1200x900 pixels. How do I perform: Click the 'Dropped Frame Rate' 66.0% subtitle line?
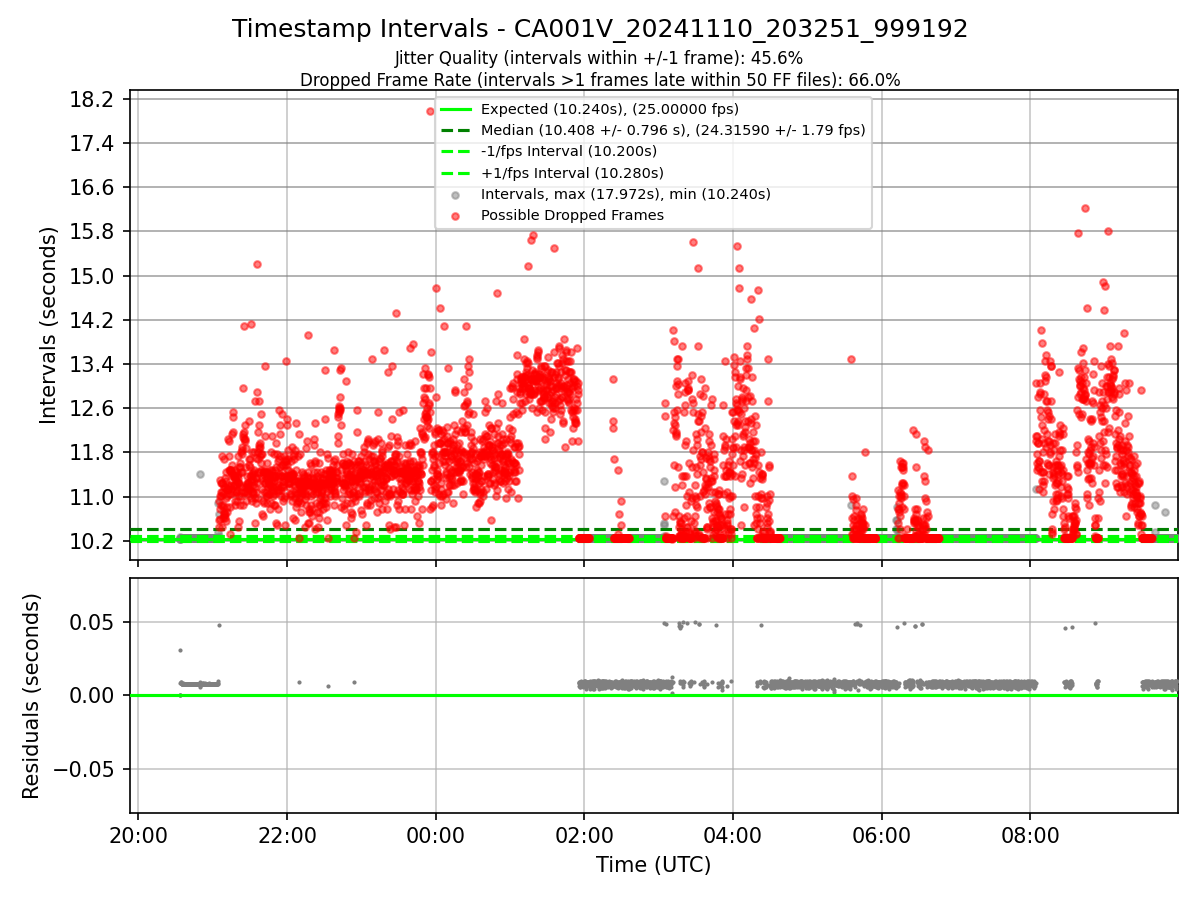(600, 80)
